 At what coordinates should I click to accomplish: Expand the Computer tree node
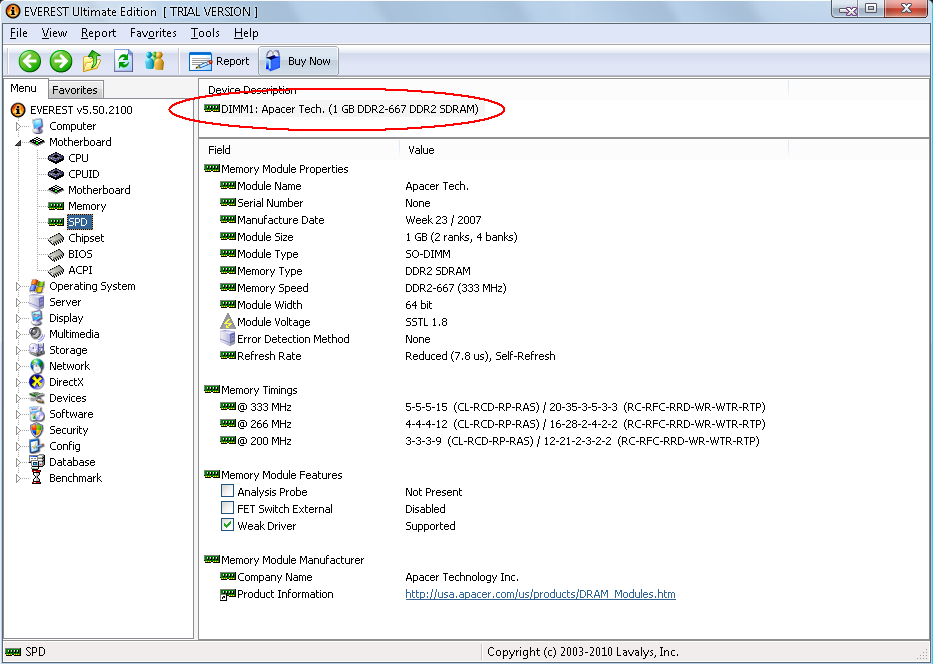coord(18,126)
